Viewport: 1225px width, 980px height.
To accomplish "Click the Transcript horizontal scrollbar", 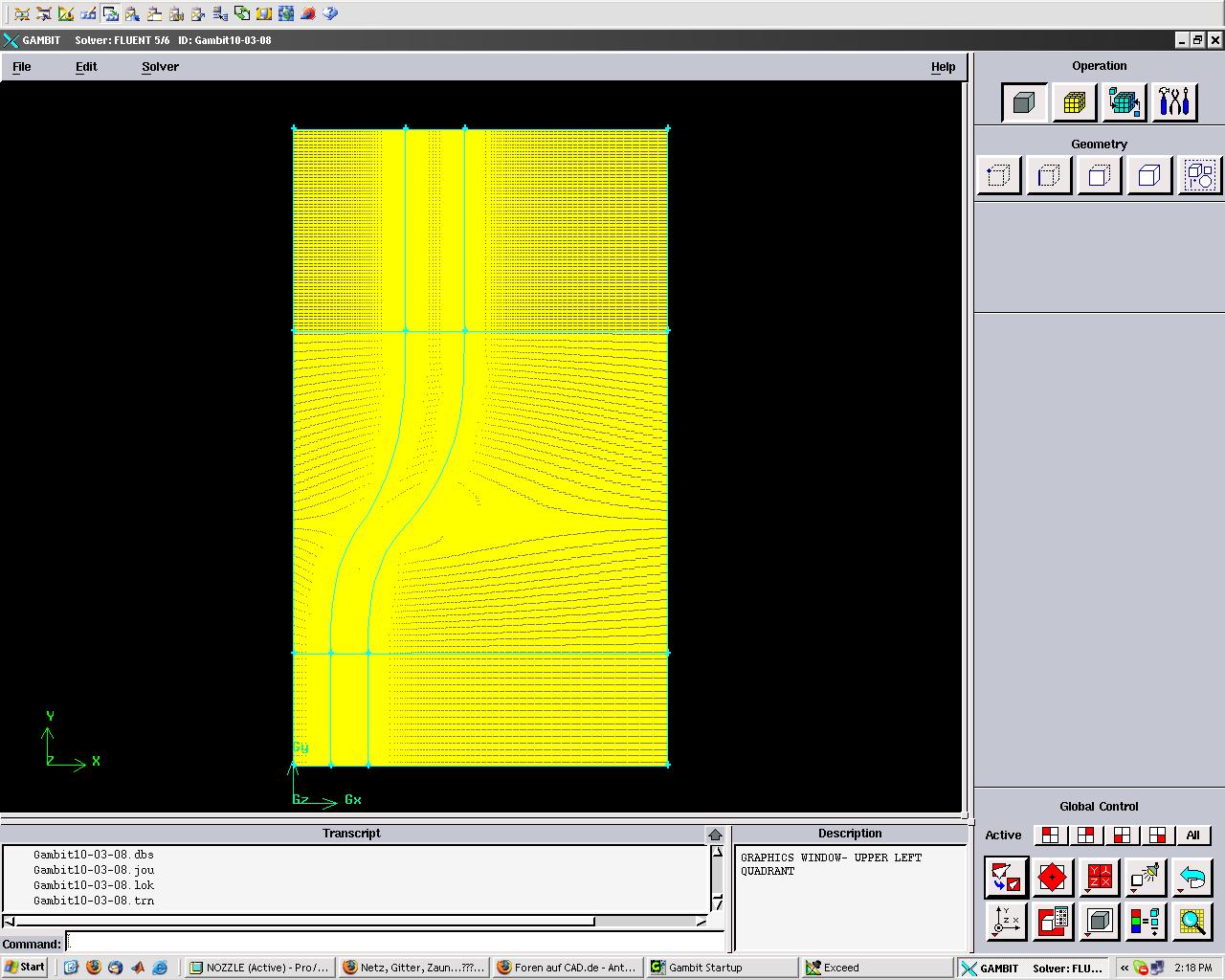I will (x=354, y=922).
